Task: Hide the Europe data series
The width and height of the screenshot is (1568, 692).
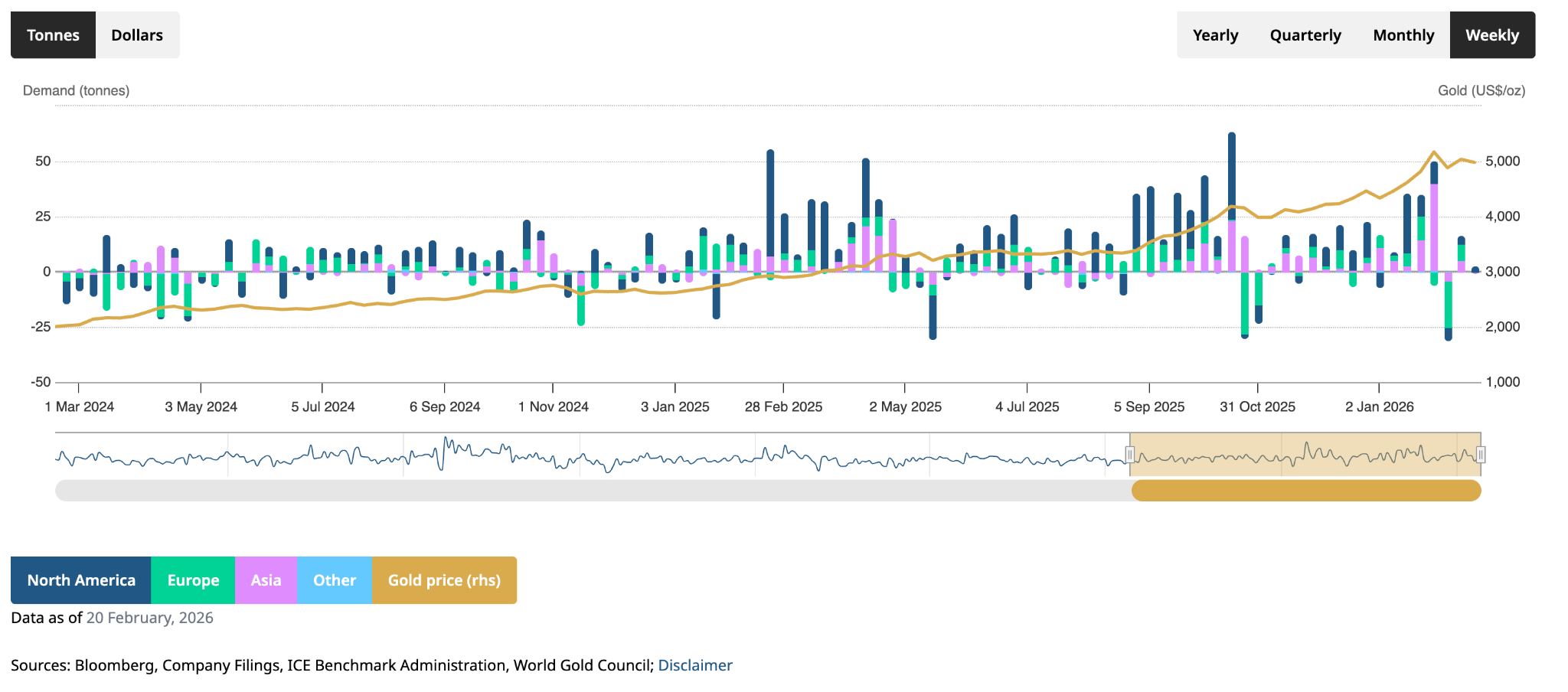Action: [192, 579]
